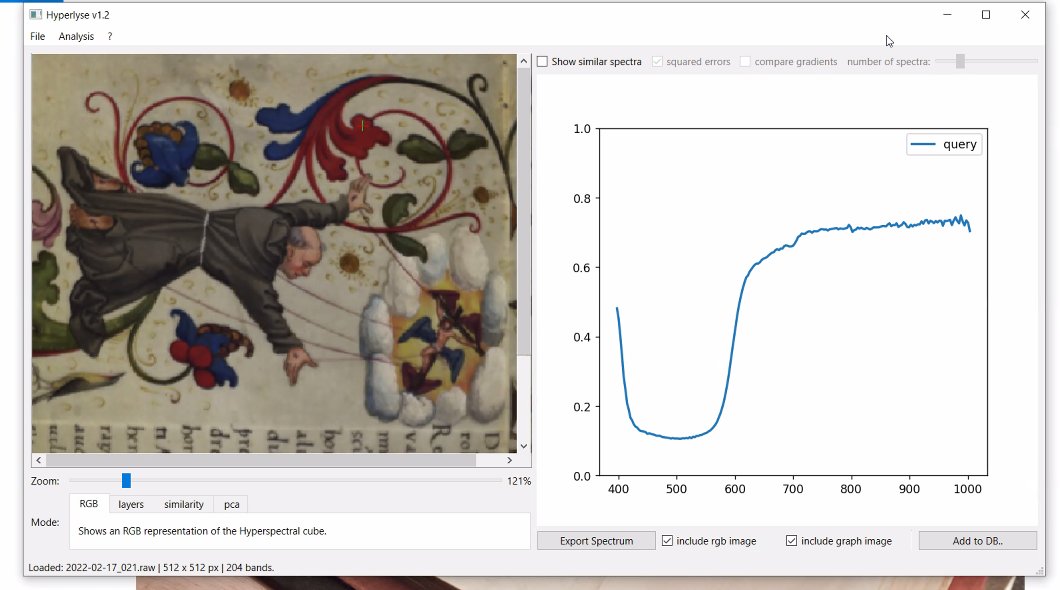Open the File menu
Image resolution: width=1060 pixels, height=590 pixels.
37,36
